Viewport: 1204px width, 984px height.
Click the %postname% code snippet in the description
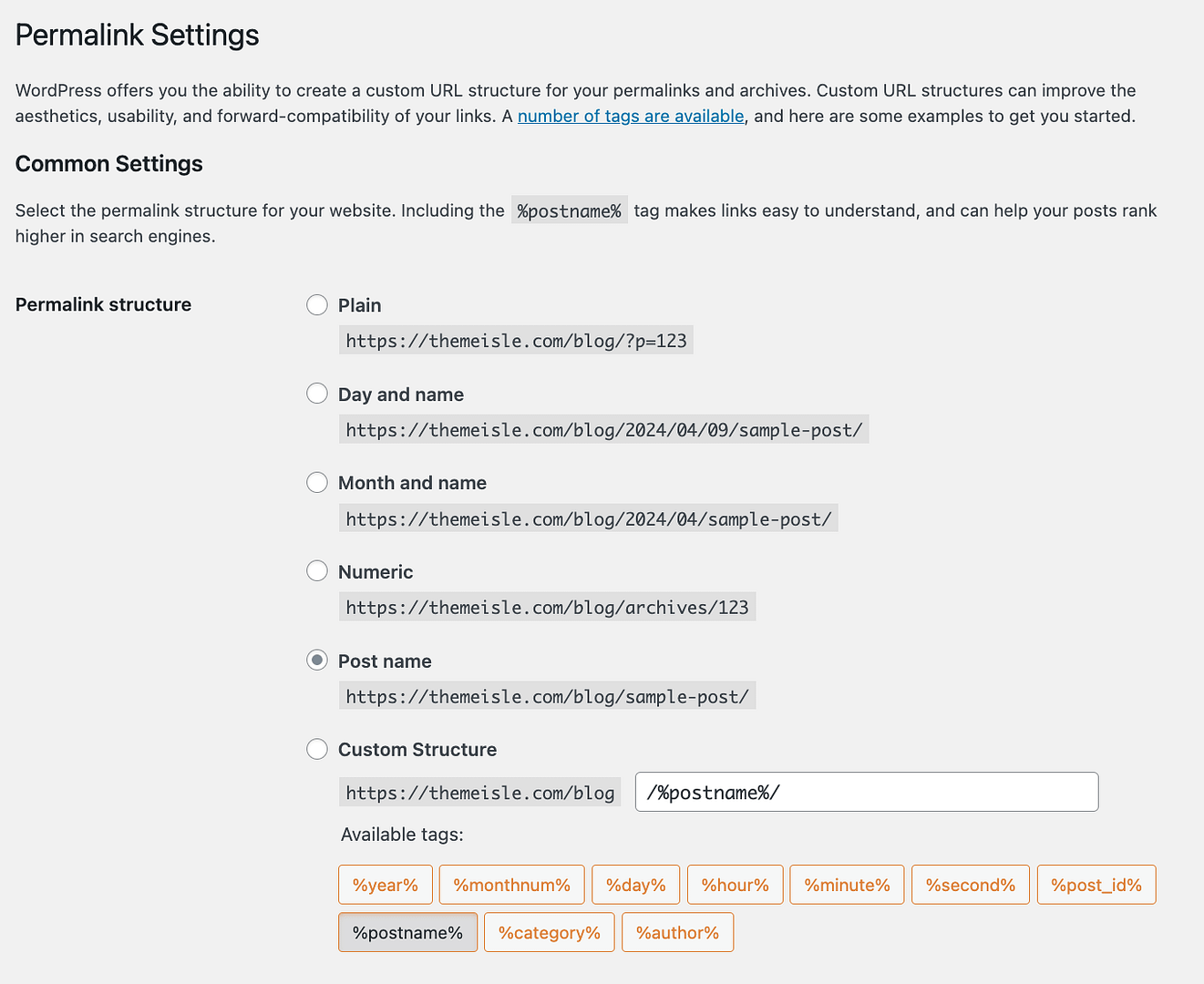[569, 210]
